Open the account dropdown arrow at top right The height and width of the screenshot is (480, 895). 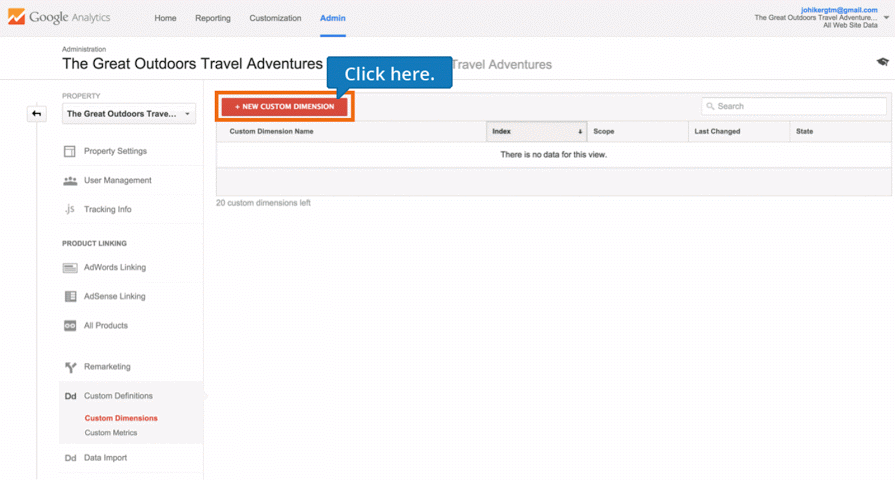click(886, 18)
